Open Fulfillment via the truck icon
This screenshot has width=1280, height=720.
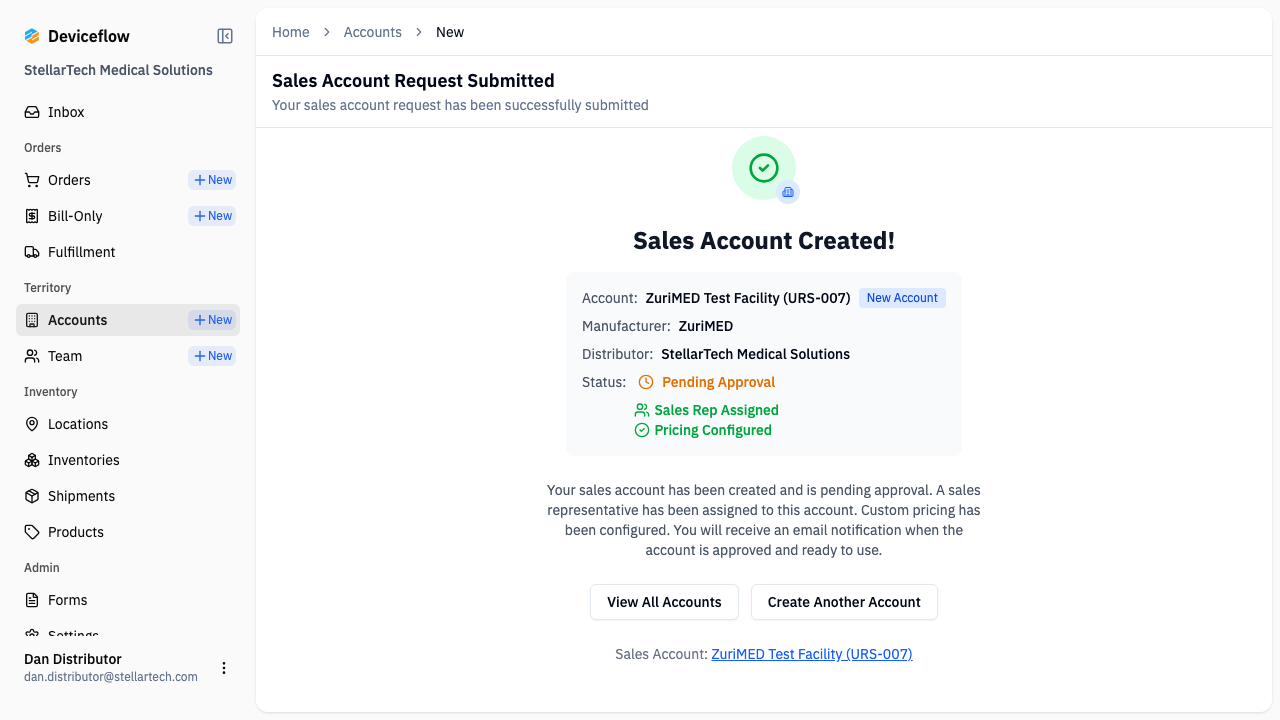point(31,252)
